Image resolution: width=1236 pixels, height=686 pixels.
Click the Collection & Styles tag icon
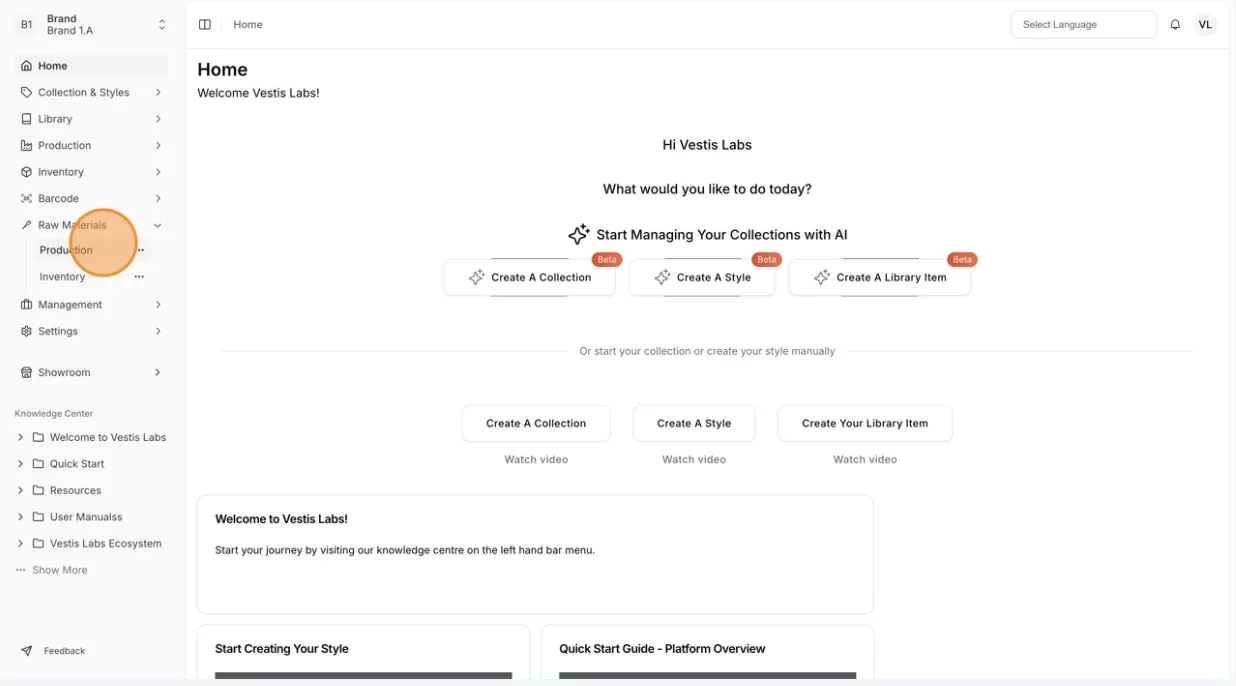pos(27,92)
